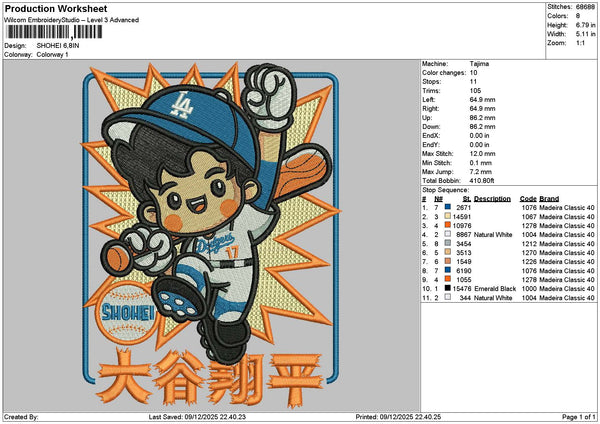This screenshot has height=424, width=600.
Task: Click the thread code 1000
Action: (529, 289)
